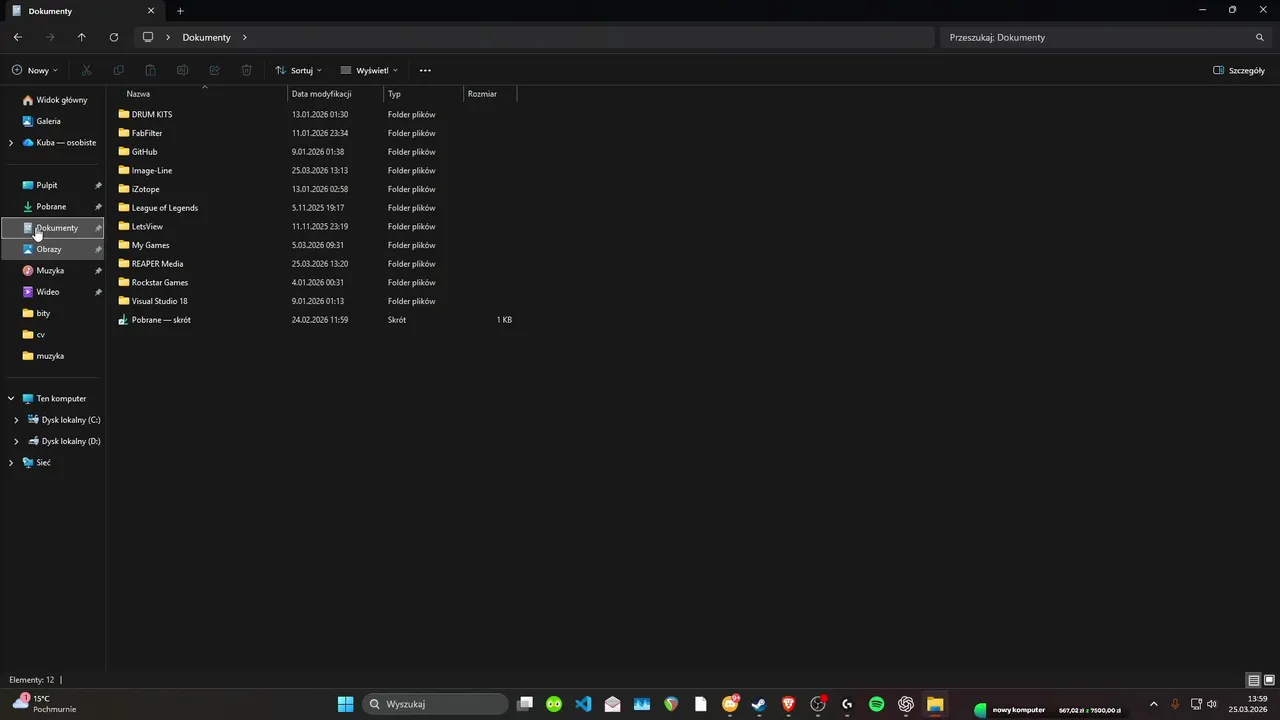
Task: Open Duolingo green icon on taskbar
Action: (x=554, y=704)
